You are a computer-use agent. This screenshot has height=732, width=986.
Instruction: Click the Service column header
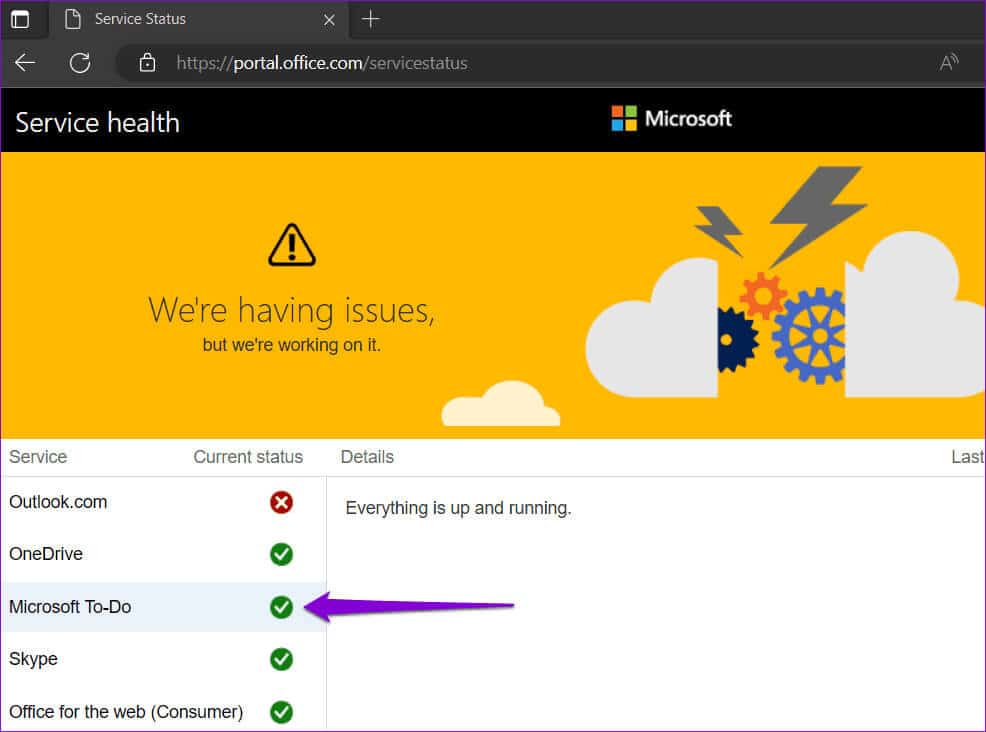pyautogui.click(x=38, y=457)
